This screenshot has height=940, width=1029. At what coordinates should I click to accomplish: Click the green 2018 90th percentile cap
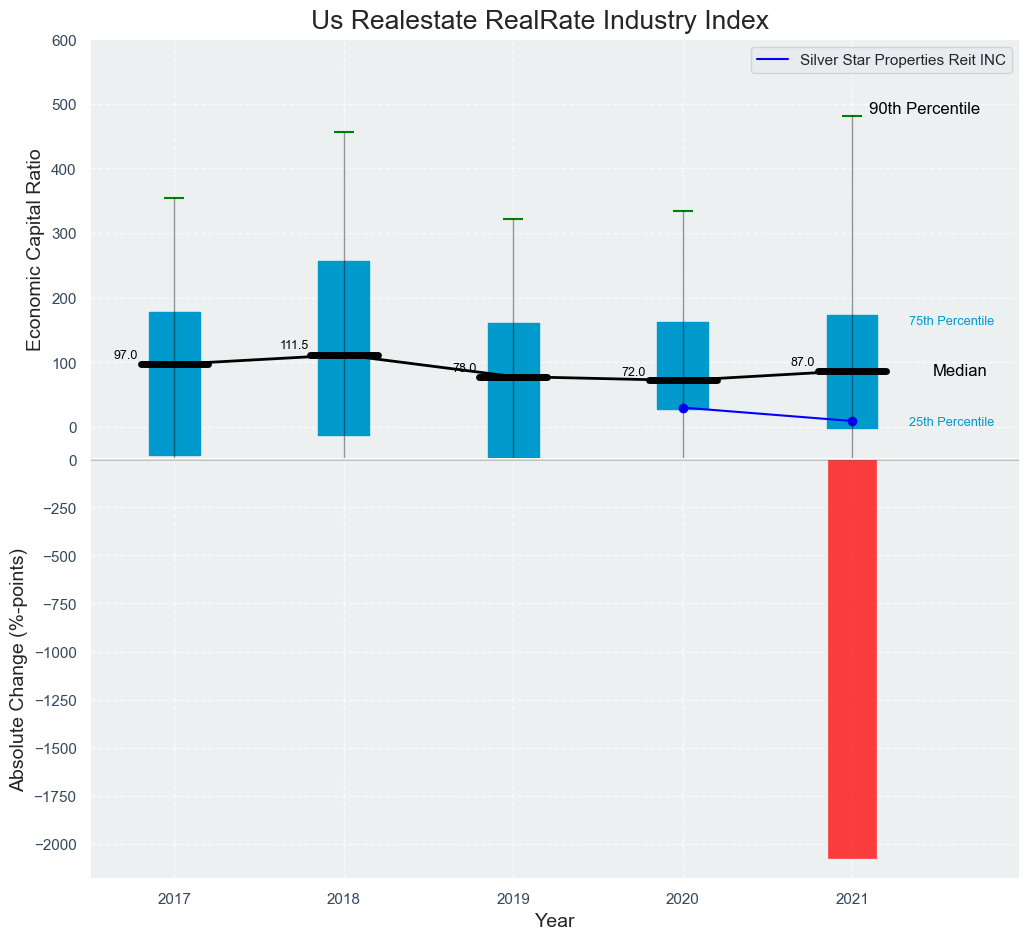coord(344,132)
